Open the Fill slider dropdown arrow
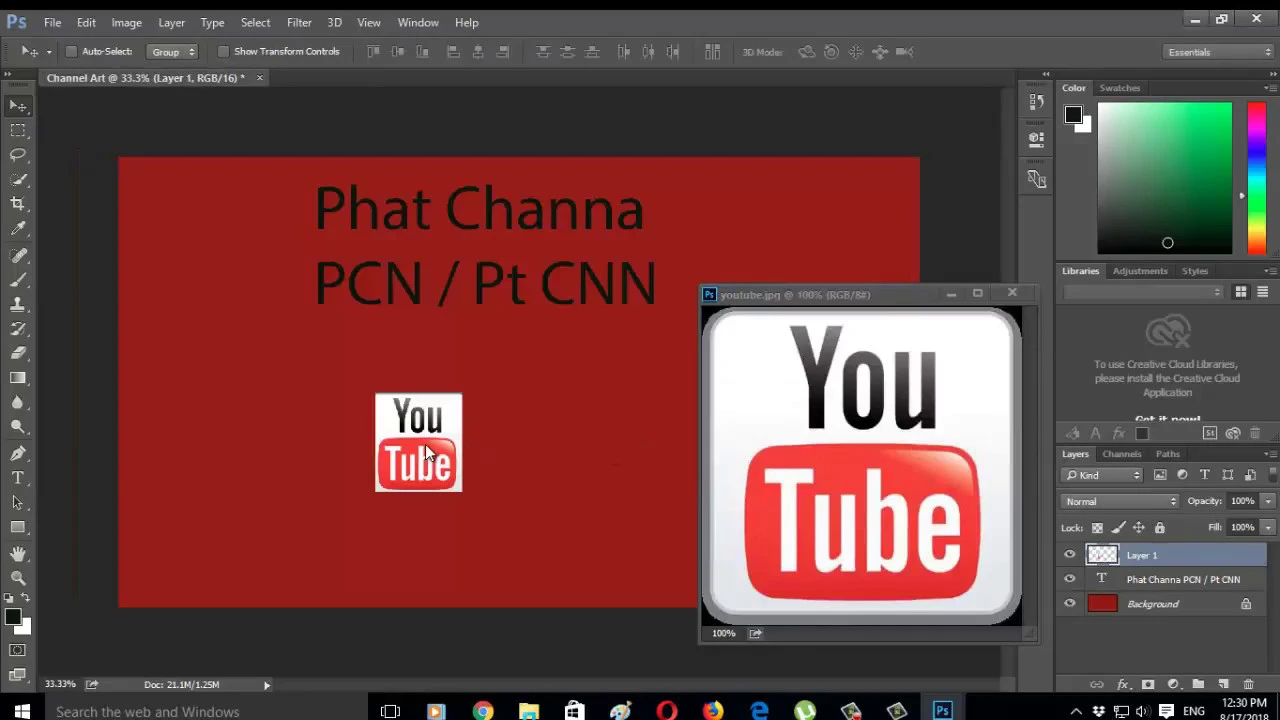Screen dimensions: 1280x720 pos(1268,528)
